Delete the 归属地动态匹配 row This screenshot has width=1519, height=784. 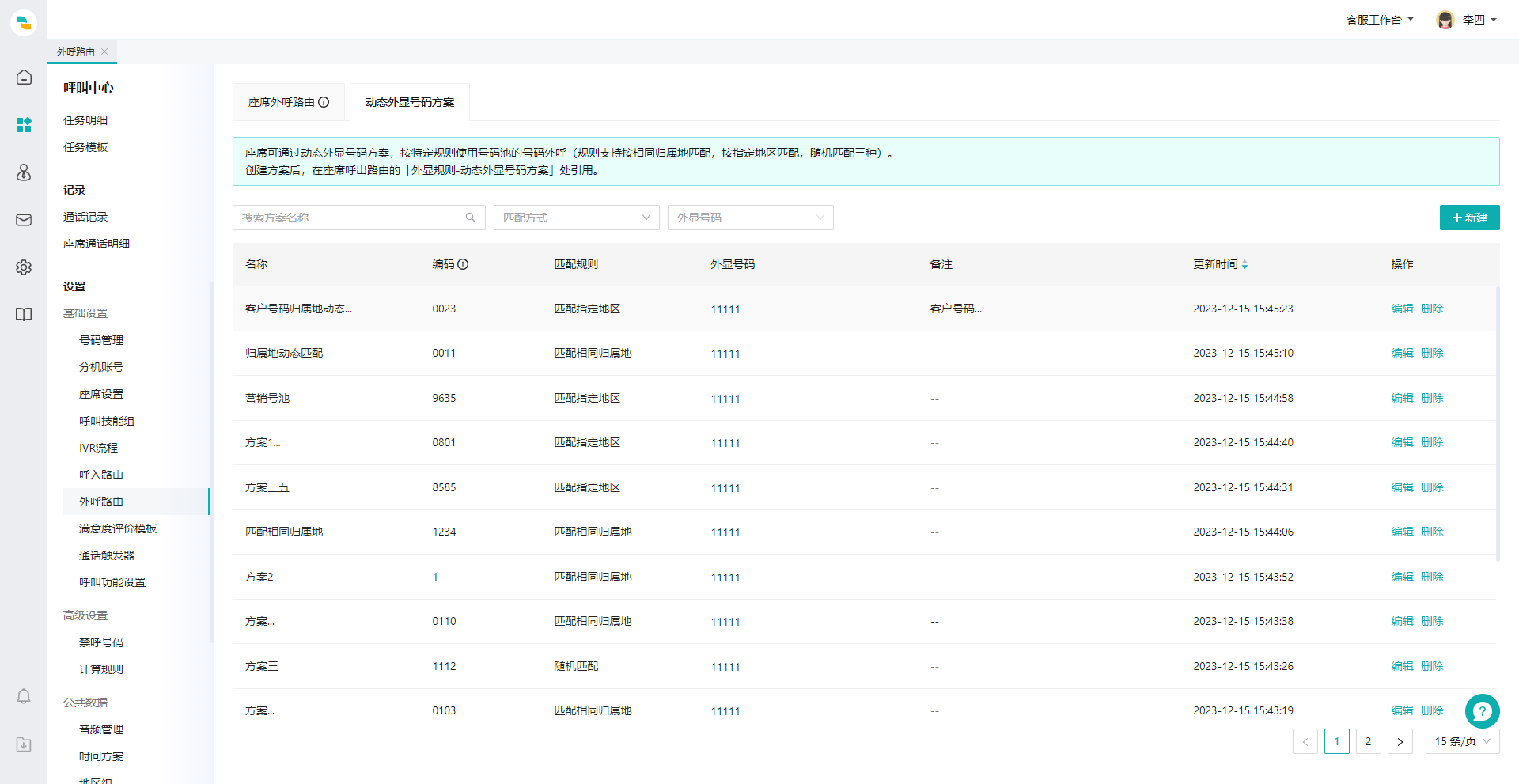coord(1432,353)
